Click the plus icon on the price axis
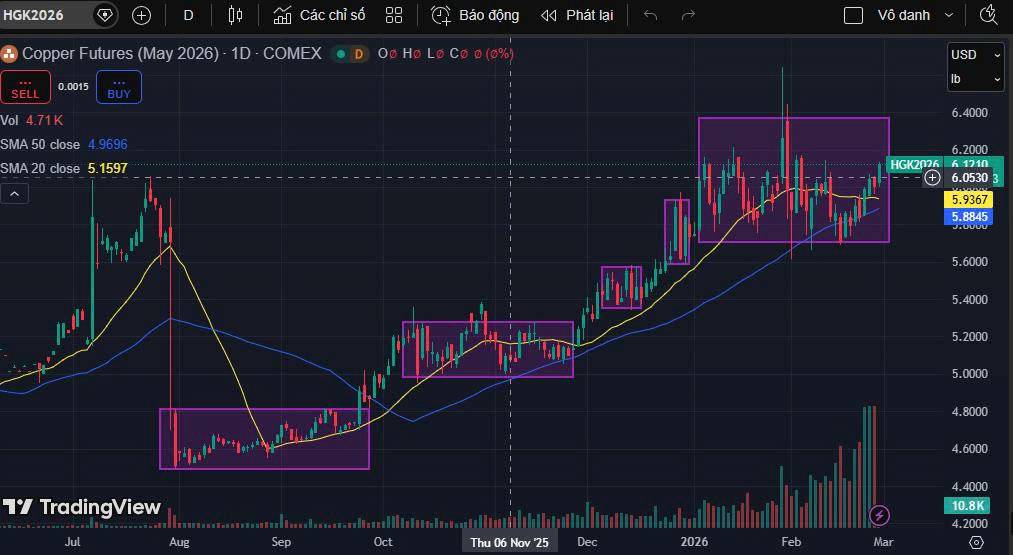This screenshot has height=555, width=1013. (932, 178)
